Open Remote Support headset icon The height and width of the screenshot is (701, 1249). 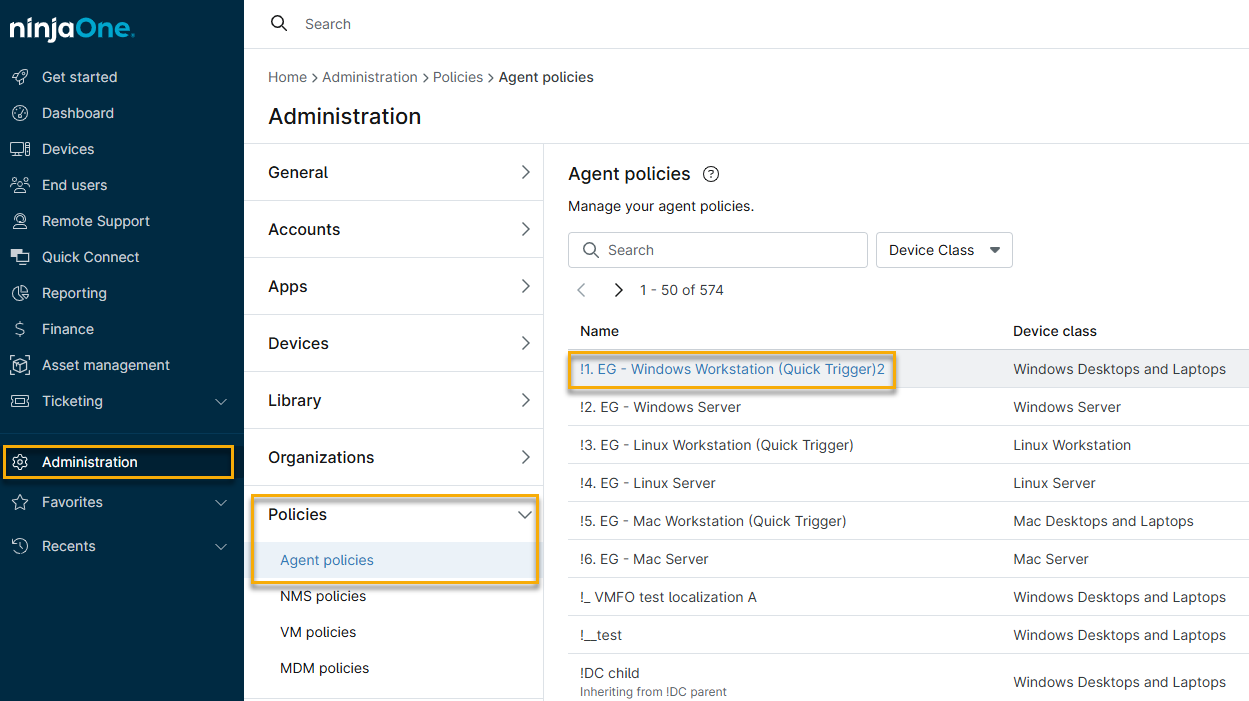pyautogui.click(x=20, y=221)
